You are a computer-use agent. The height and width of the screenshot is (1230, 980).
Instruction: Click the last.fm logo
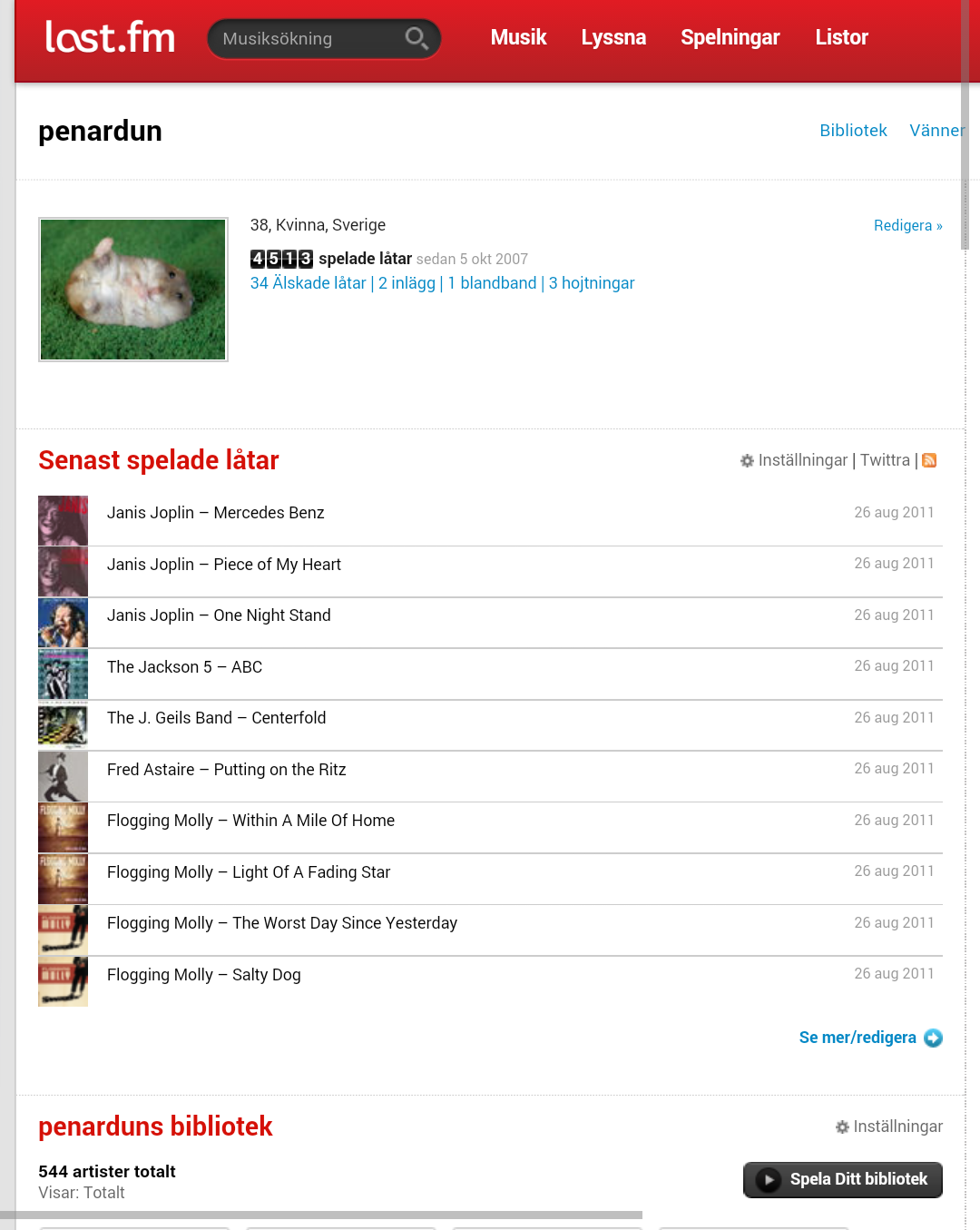pyautogui.click(x=110, y=37)
